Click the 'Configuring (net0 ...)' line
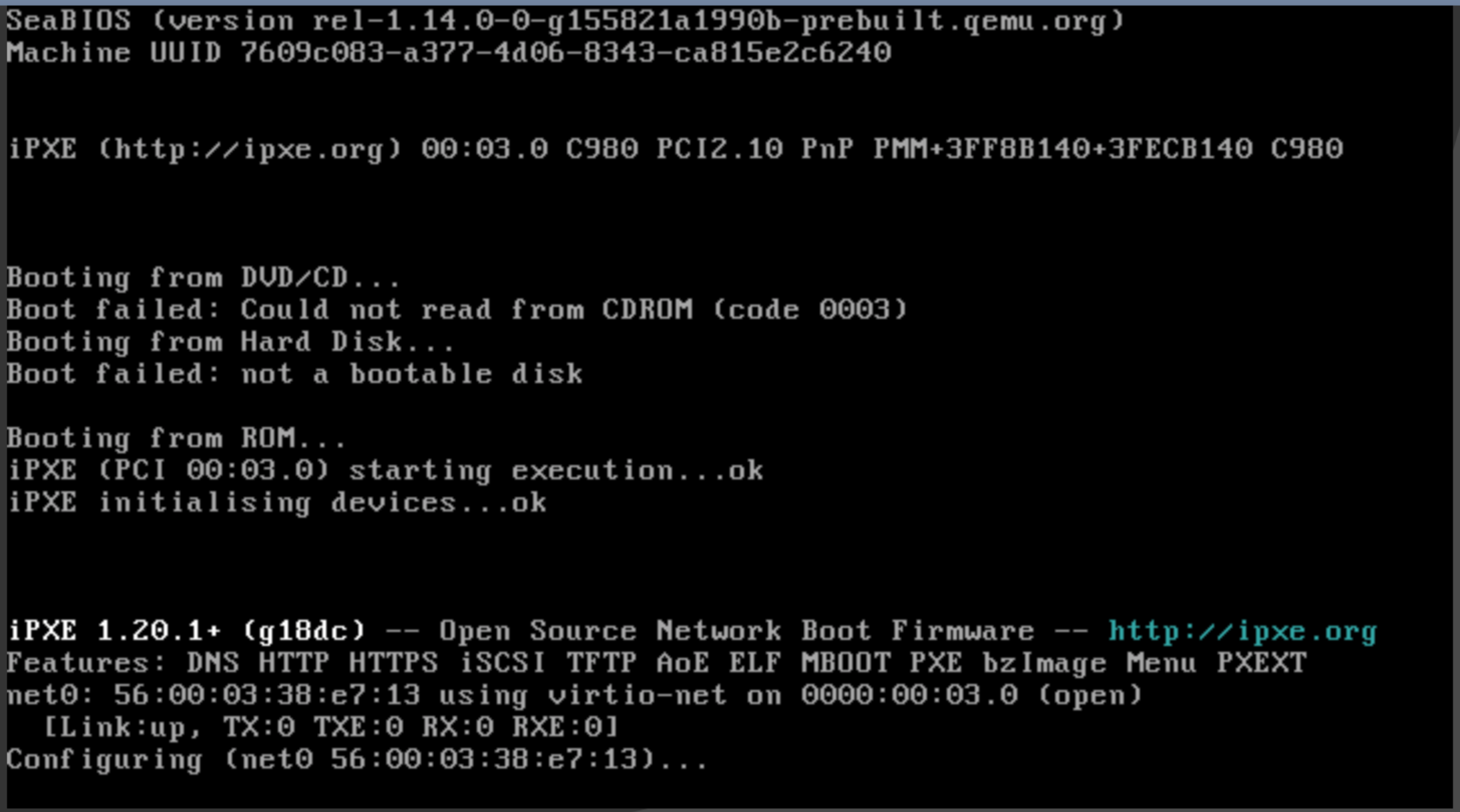 tap(357, 759)
